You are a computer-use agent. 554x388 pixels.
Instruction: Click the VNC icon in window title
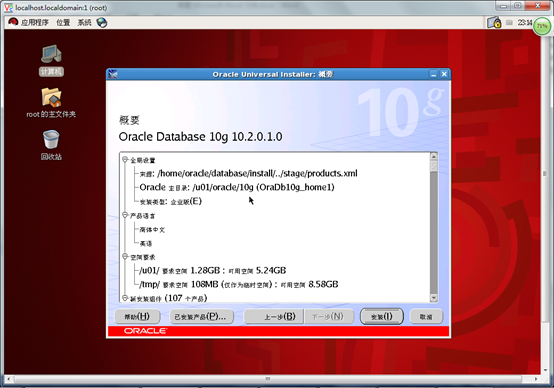tap(8, 7)
